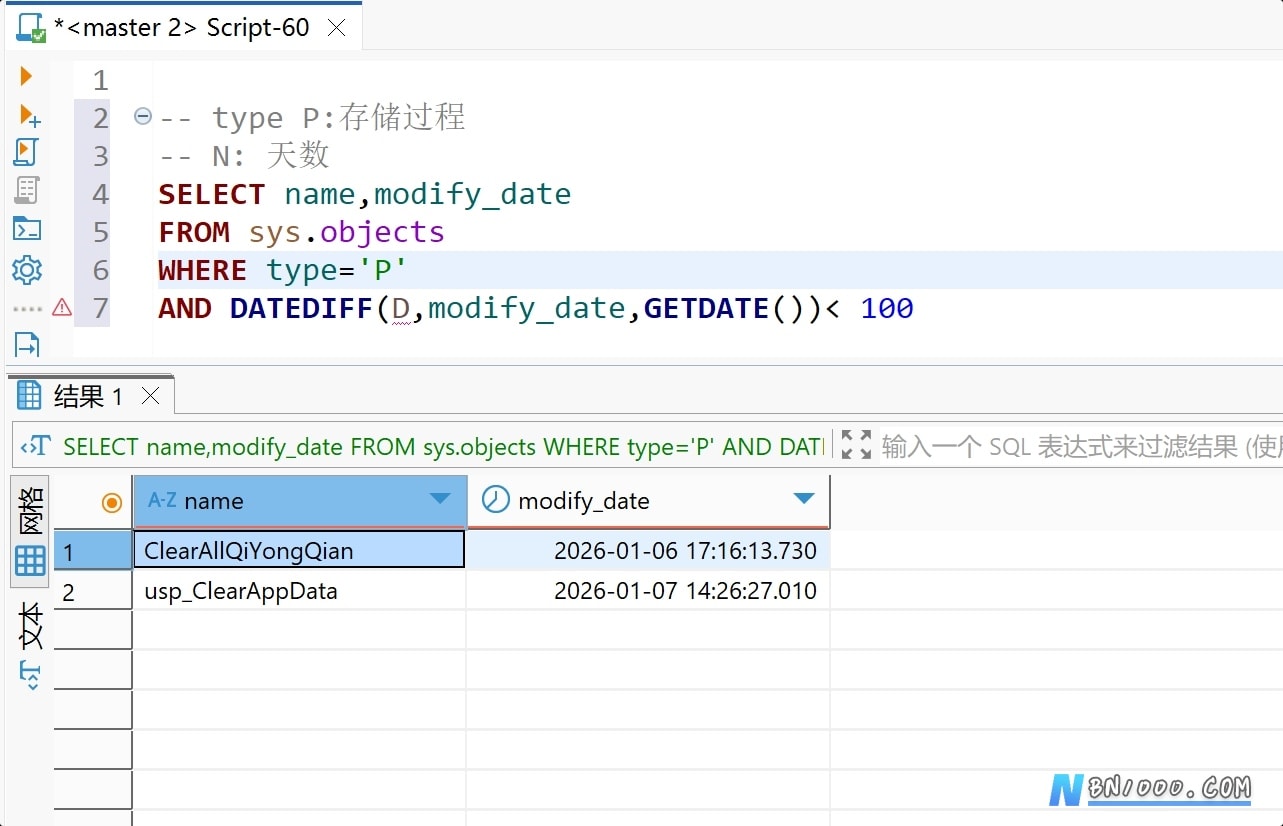Viewport: 1283px width, 826px height.
Task: Open the modify_date column filter dropdown
Action: click(803, 499)
